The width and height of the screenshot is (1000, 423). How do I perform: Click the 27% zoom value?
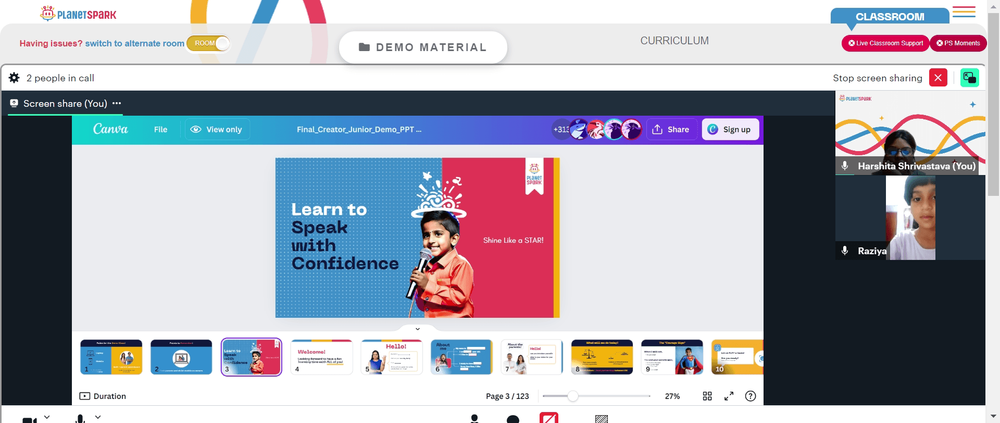coord(672,396)
